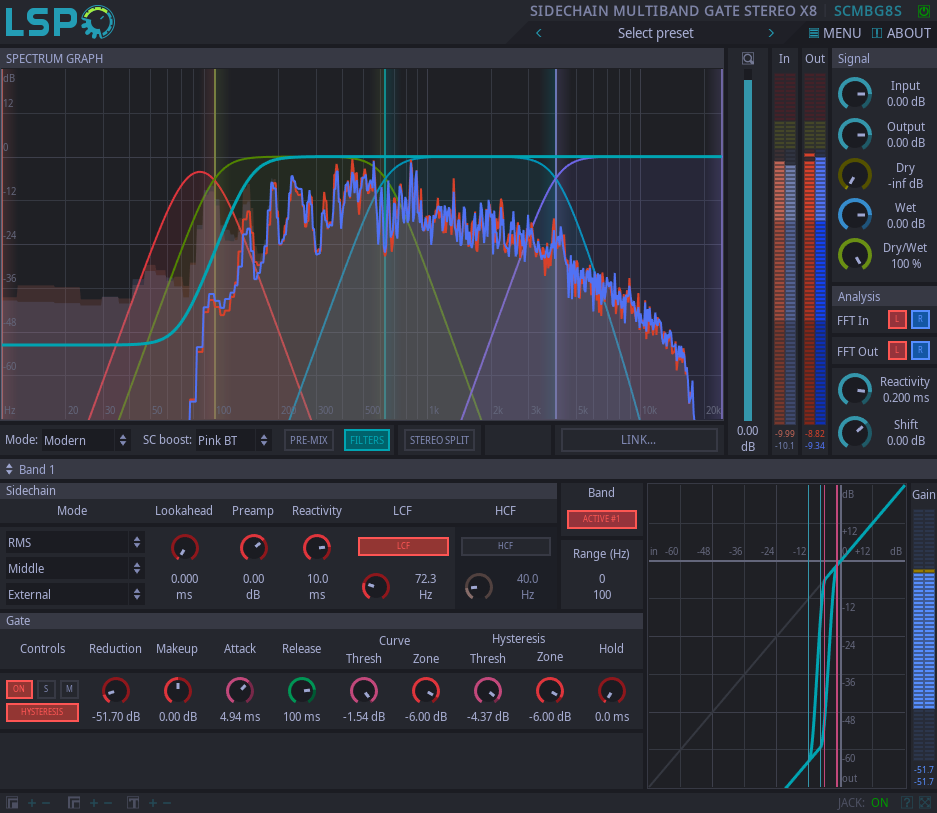
Task: Toggle FFT Out right channel R
Action: (x=920, y=350)
